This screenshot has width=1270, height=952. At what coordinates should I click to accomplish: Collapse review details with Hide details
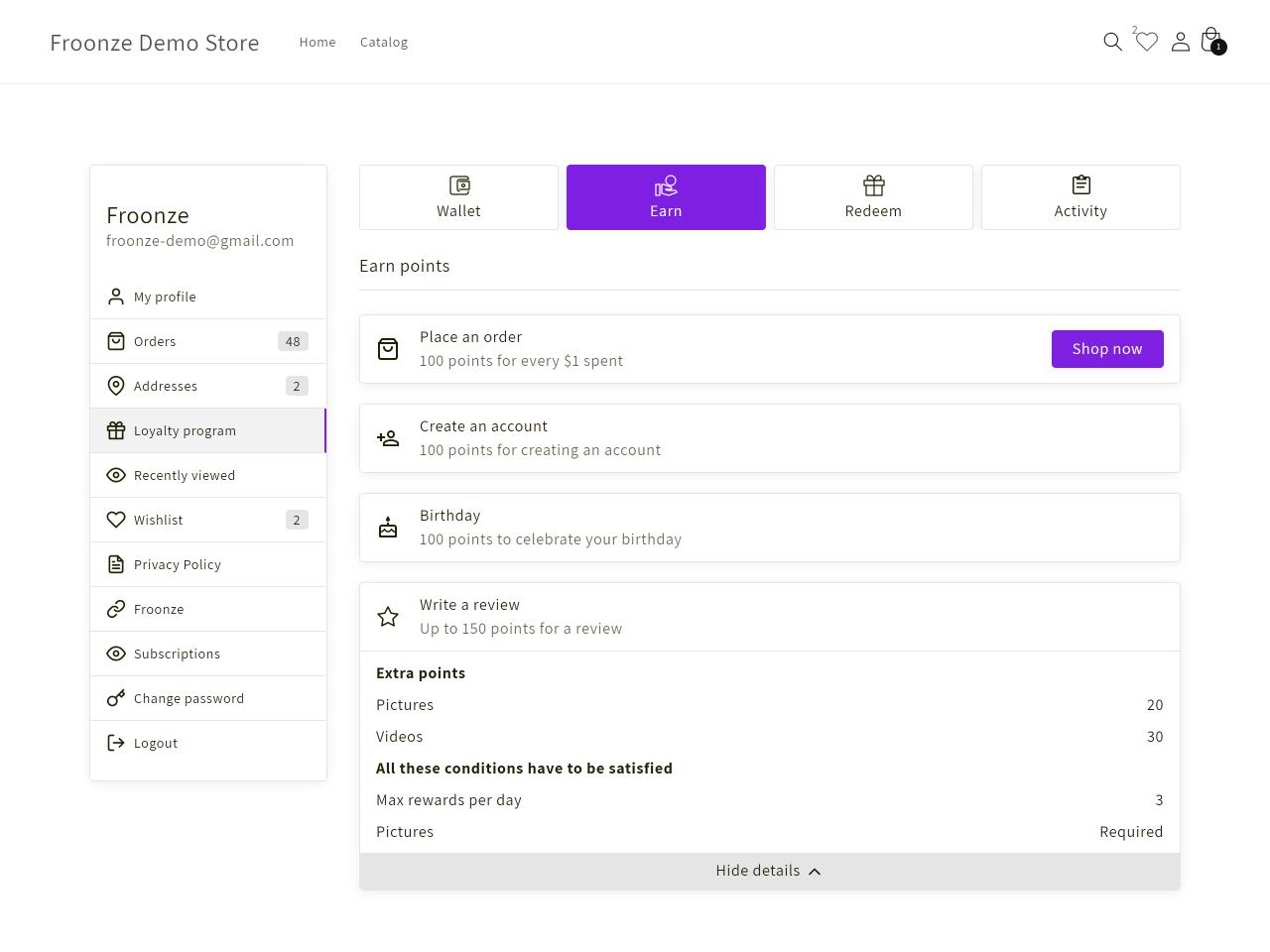[x=770, y=871]
